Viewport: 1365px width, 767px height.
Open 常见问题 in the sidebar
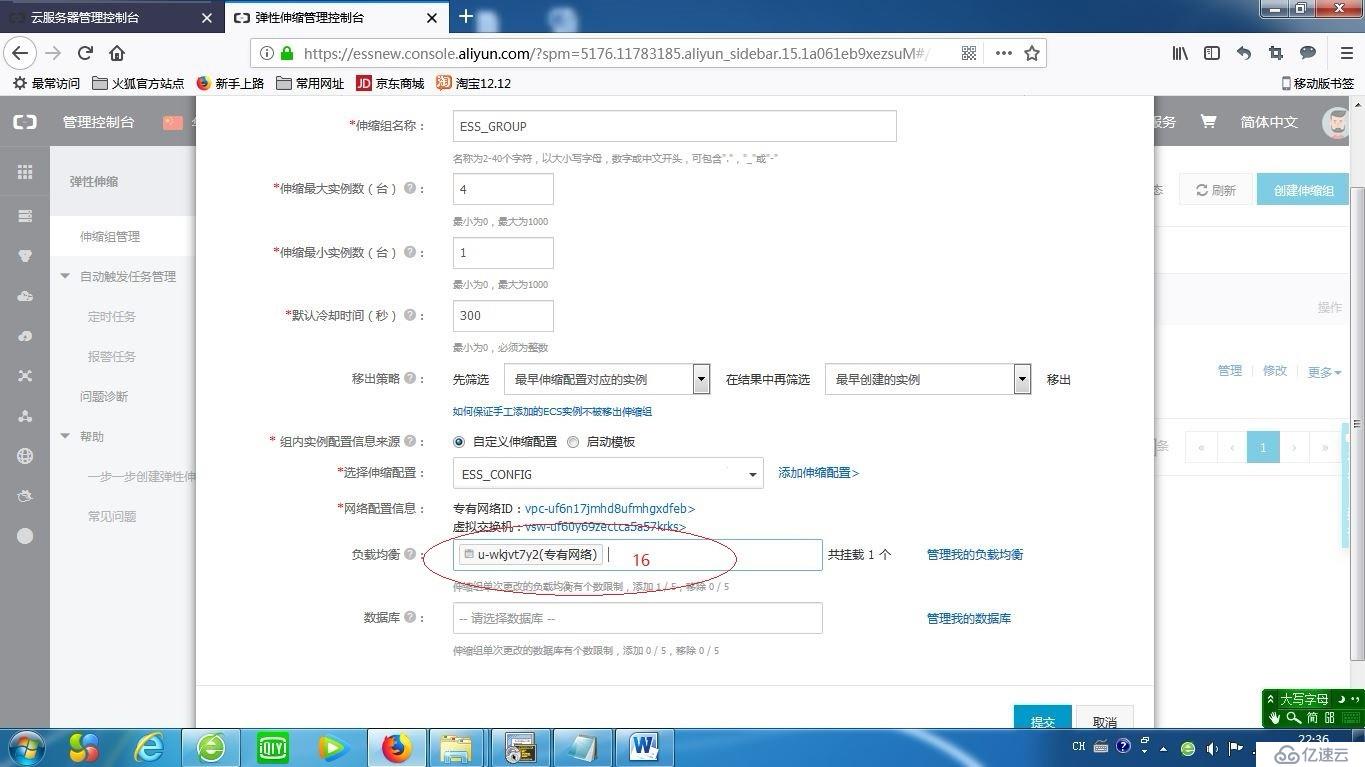[x=112, y=517]
